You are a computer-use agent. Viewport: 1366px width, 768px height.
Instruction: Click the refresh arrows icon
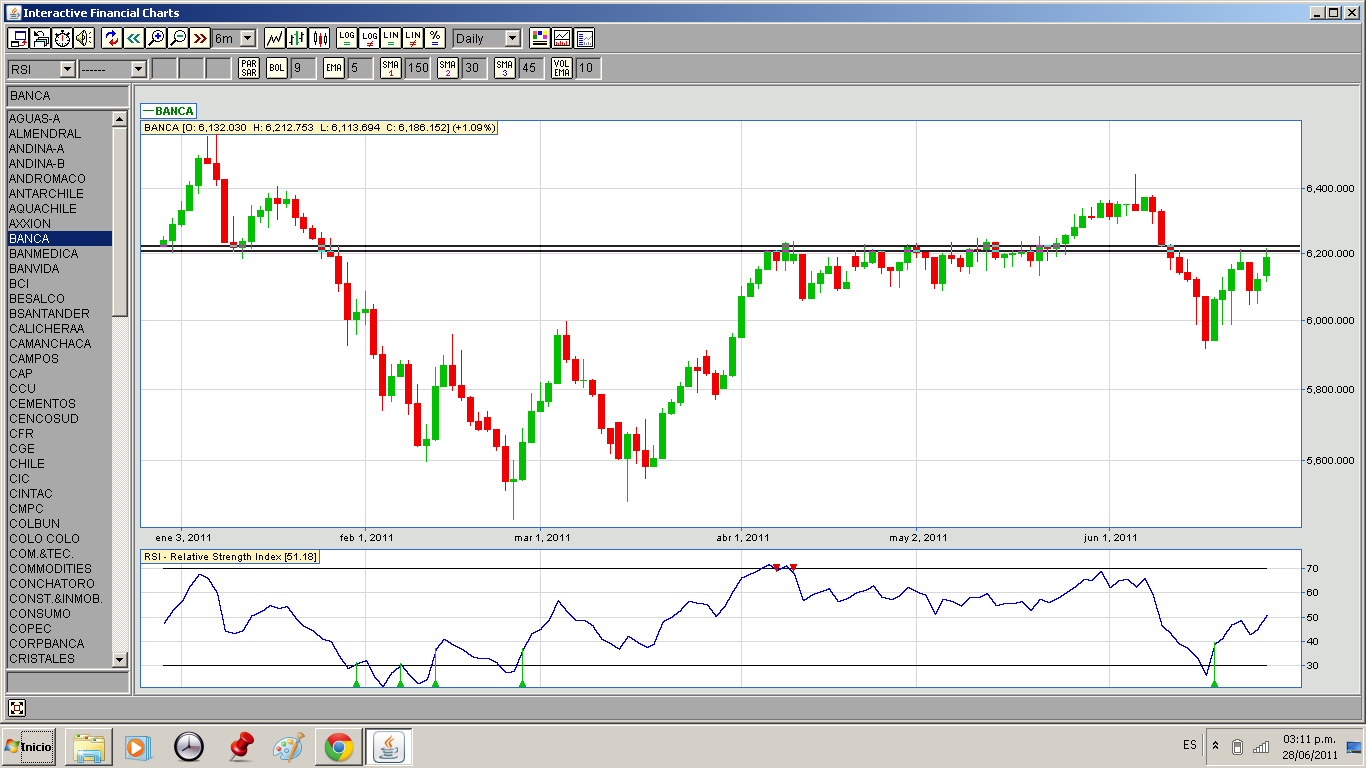112,38
